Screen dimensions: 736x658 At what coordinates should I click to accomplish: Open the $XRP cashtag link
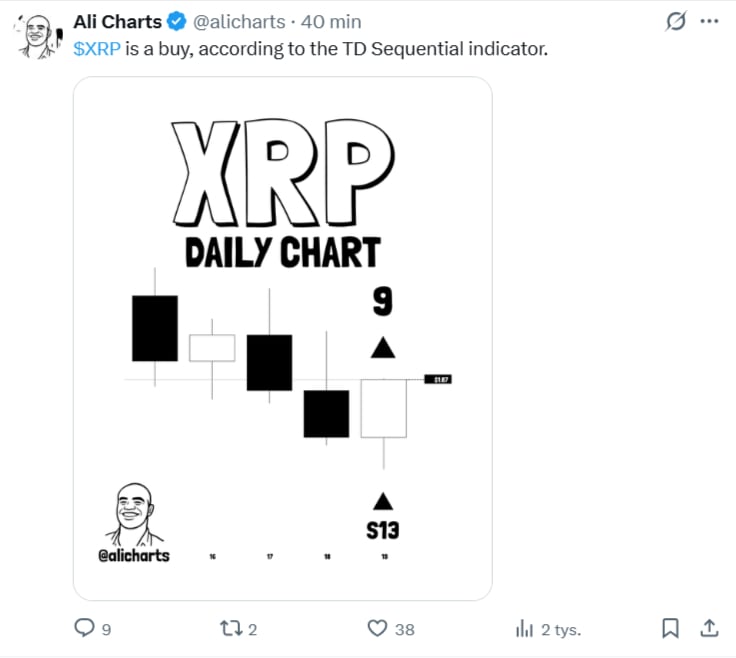coord(97,49)
